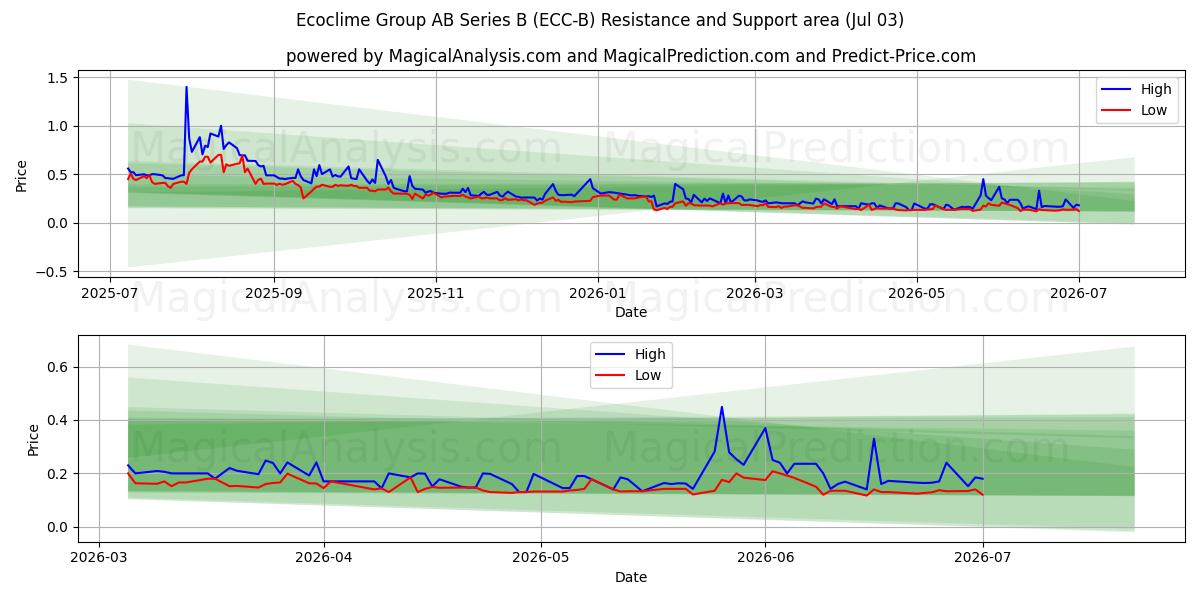The image size is (1200, 600).
Task: Click the '0.4' price tick on bottom chart
Action: point(58,420)
